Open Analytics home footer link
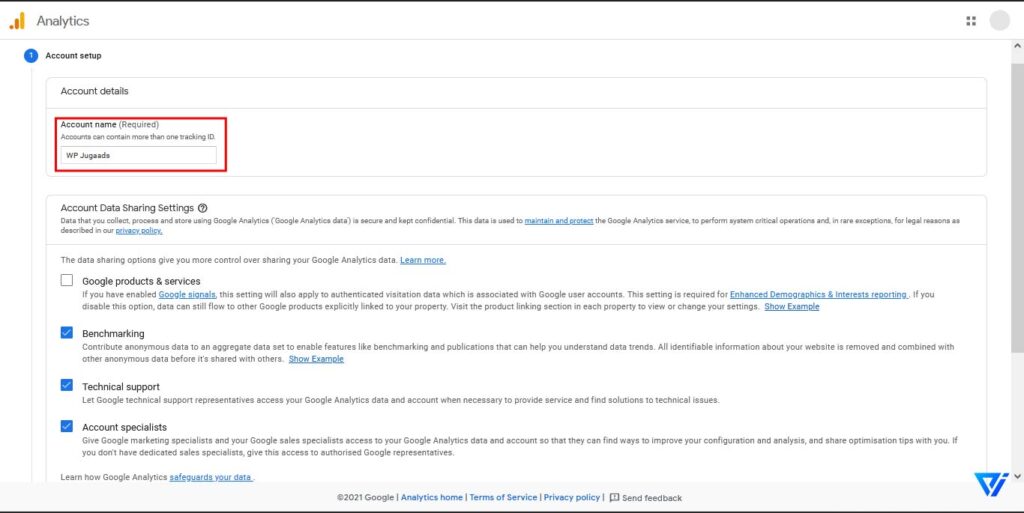This screenshot has height=513, width=1024. point(432,497)
